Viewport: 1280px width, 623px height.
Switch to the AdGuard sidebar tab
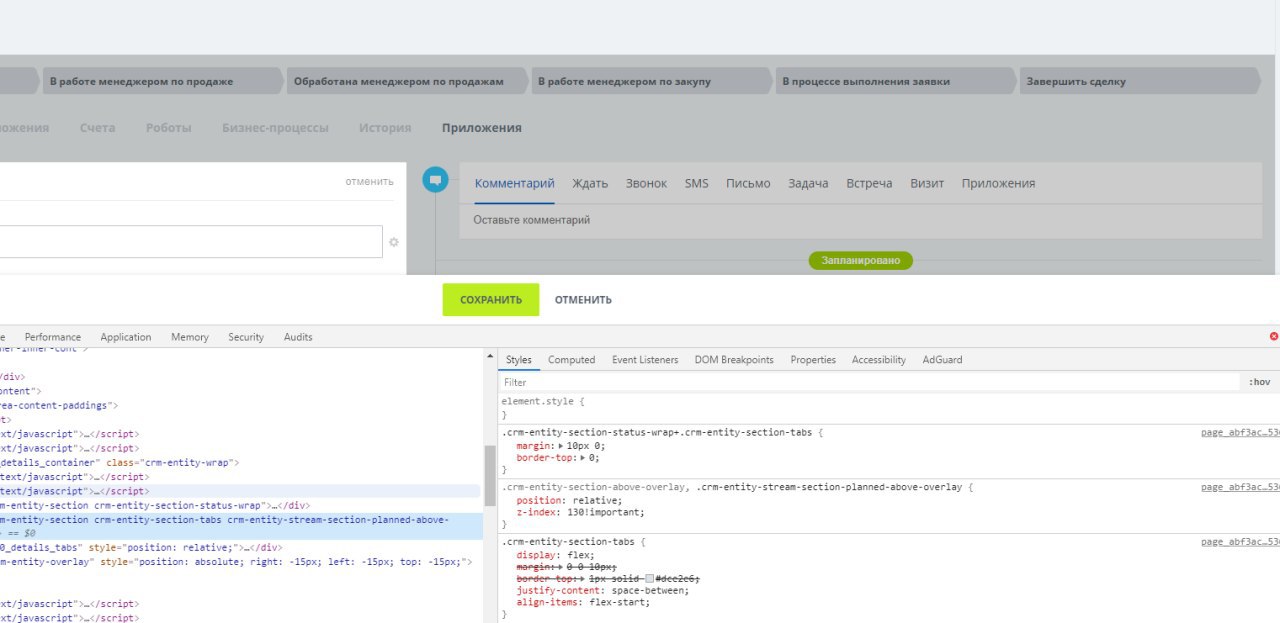click(942, 360)
